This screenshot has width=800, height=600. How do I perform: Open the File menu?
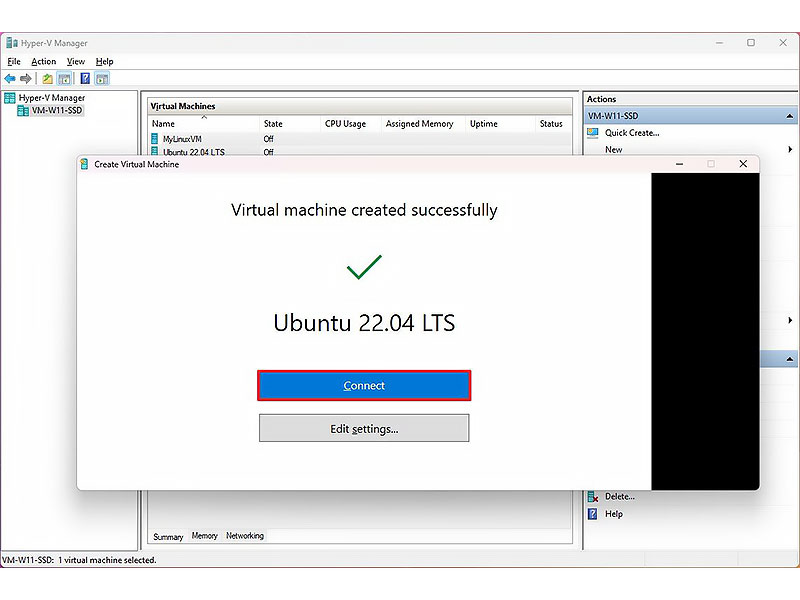point(14,61)
